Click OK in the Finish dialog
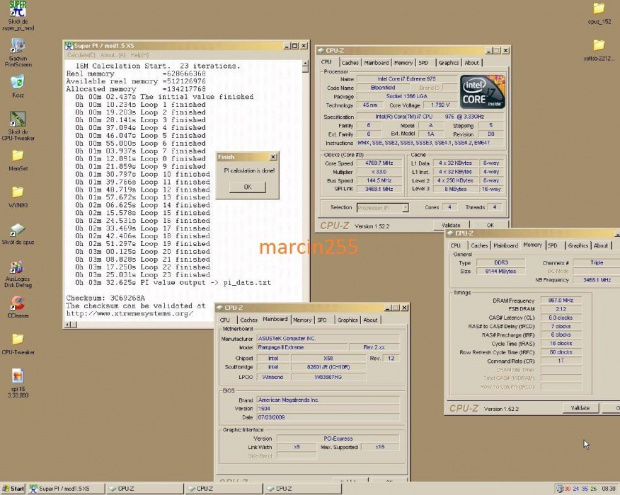Screen dimensions: 620x495 (248, 187)
